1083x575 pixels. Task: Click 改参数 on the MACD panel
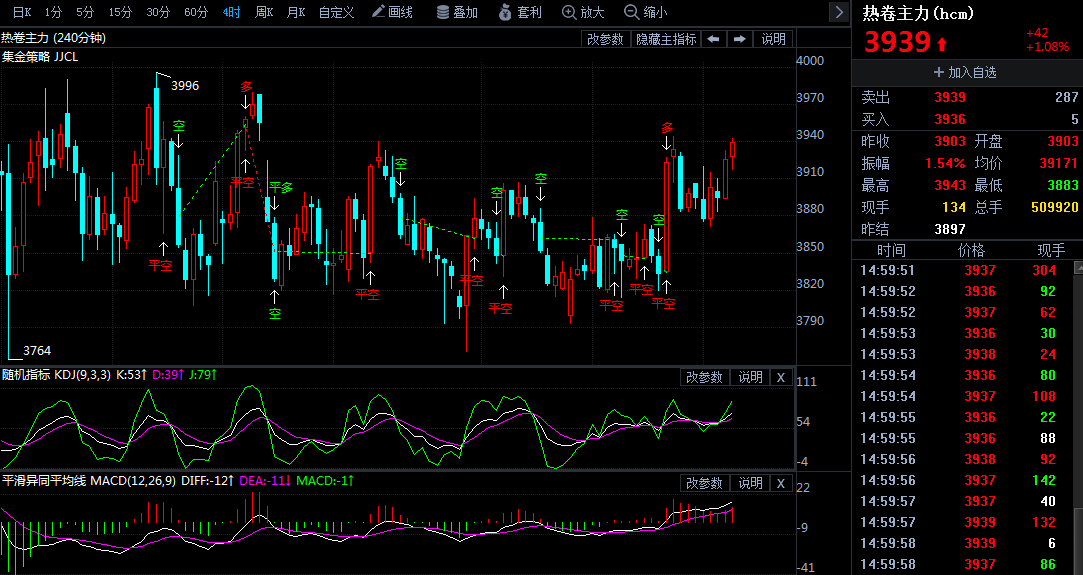pyautogui.click(x=704, y=483)
